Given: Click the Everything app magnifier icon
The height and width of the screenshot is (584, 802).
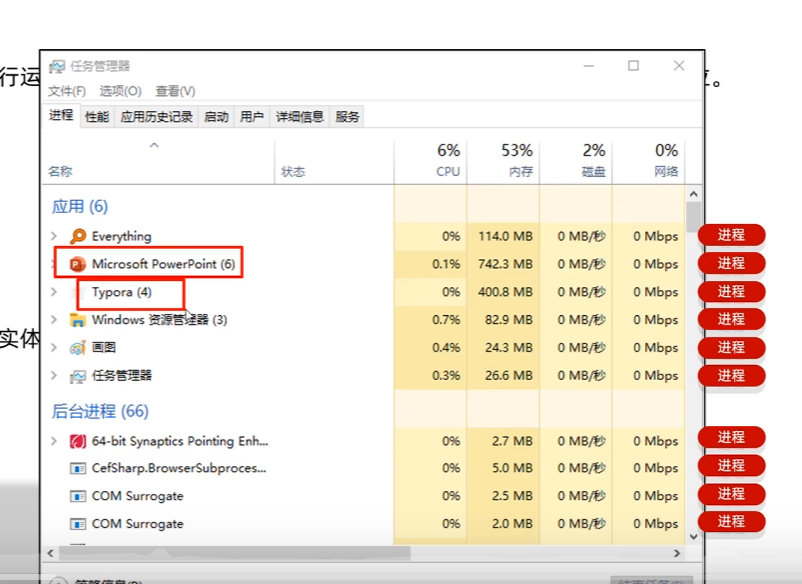Looking at the screenshot, I should (78, 236).
